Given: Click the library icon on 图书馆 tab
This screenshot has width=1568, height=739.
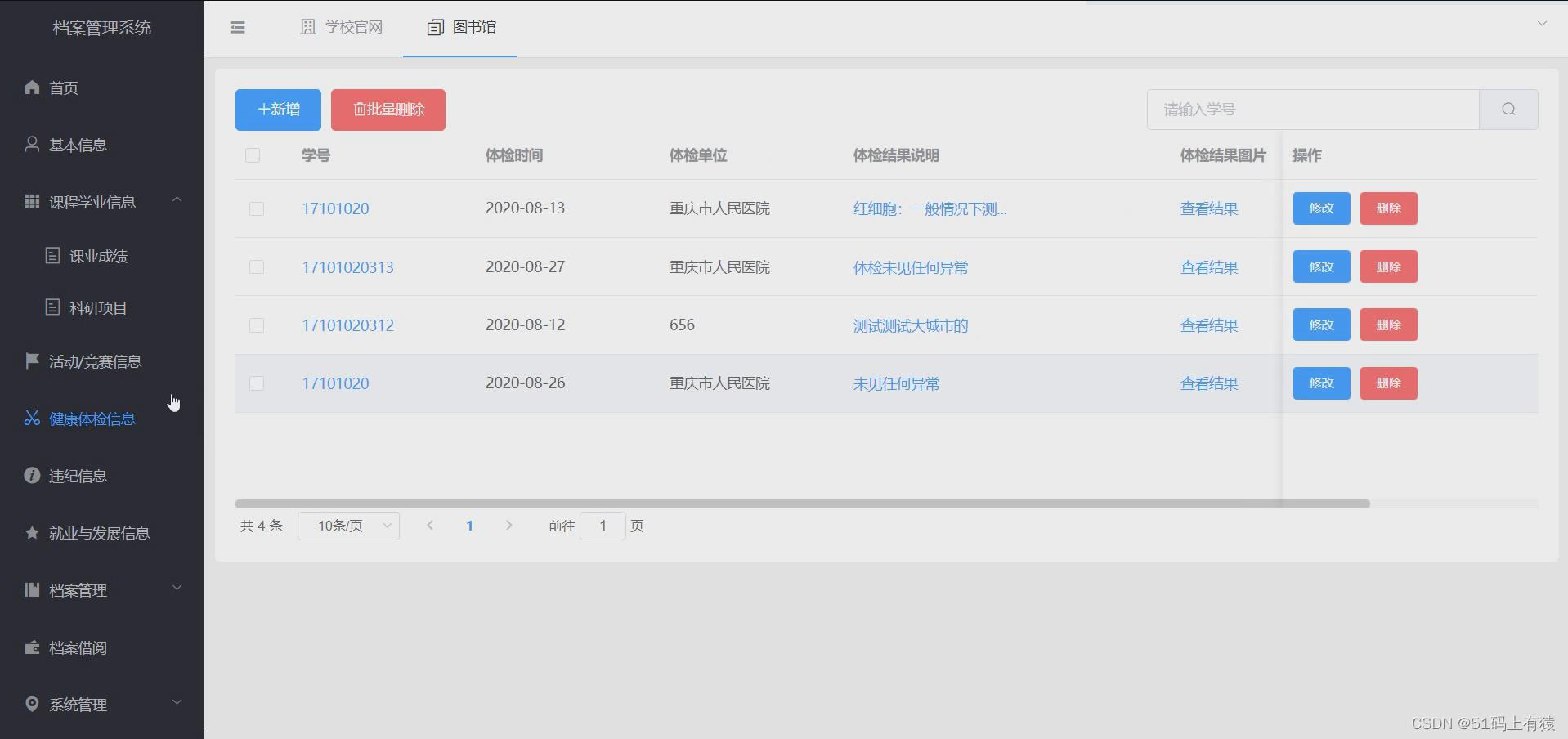Looking at the screenshot, I should [x=435, y=28].
